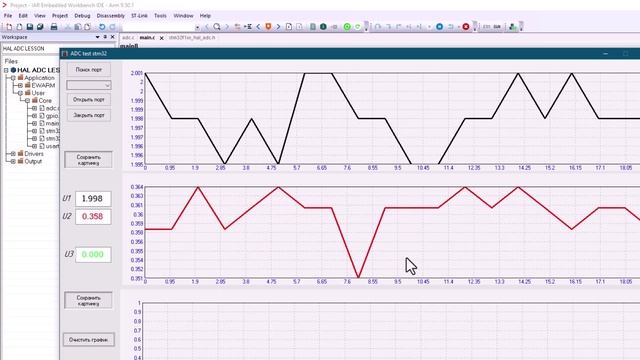640x360 pixels.
Task: Stop debugging with the red X icon
Action: tap(466, 27)
